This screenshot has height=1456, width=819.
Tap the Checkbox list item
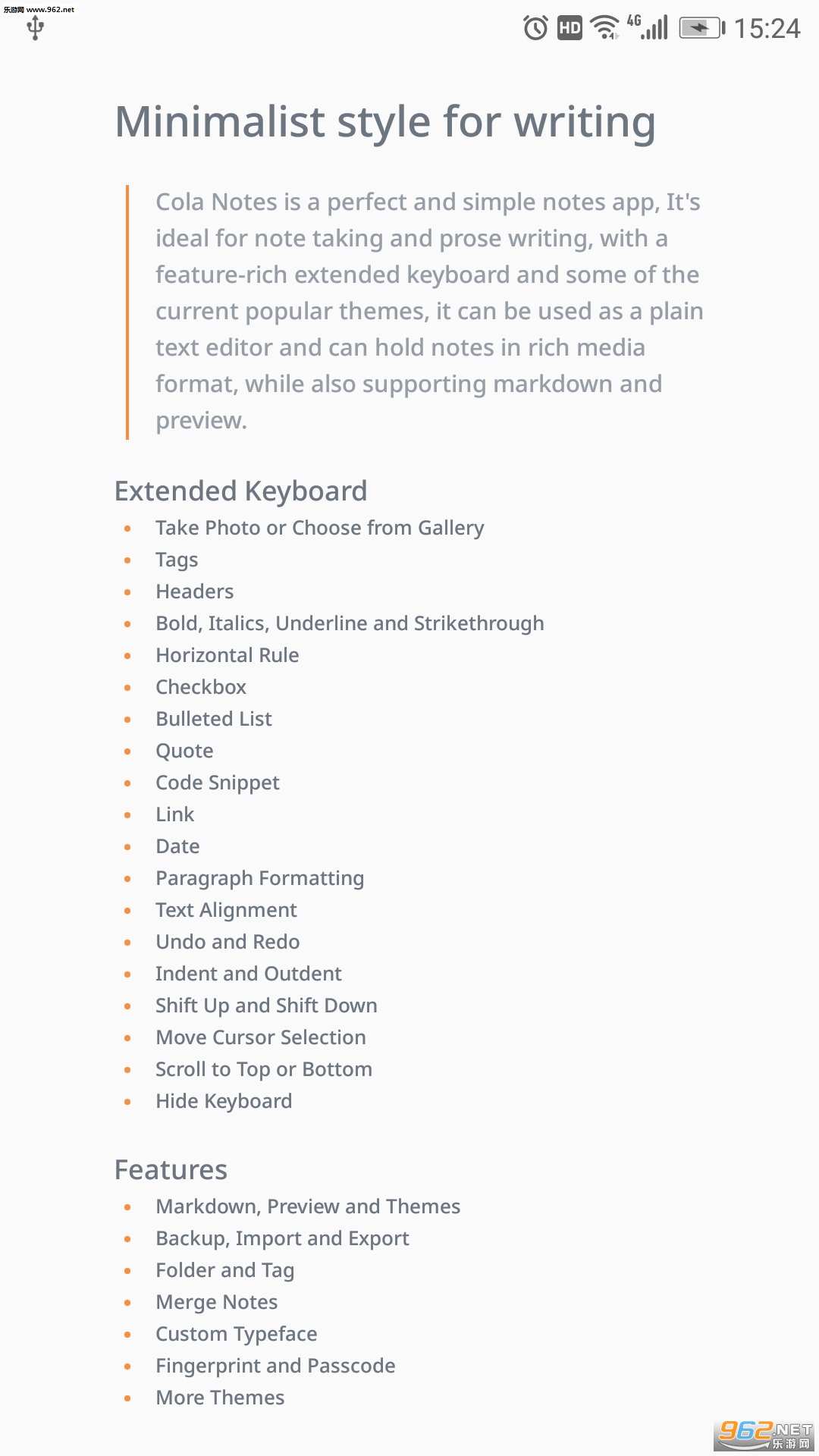(201, 687)
